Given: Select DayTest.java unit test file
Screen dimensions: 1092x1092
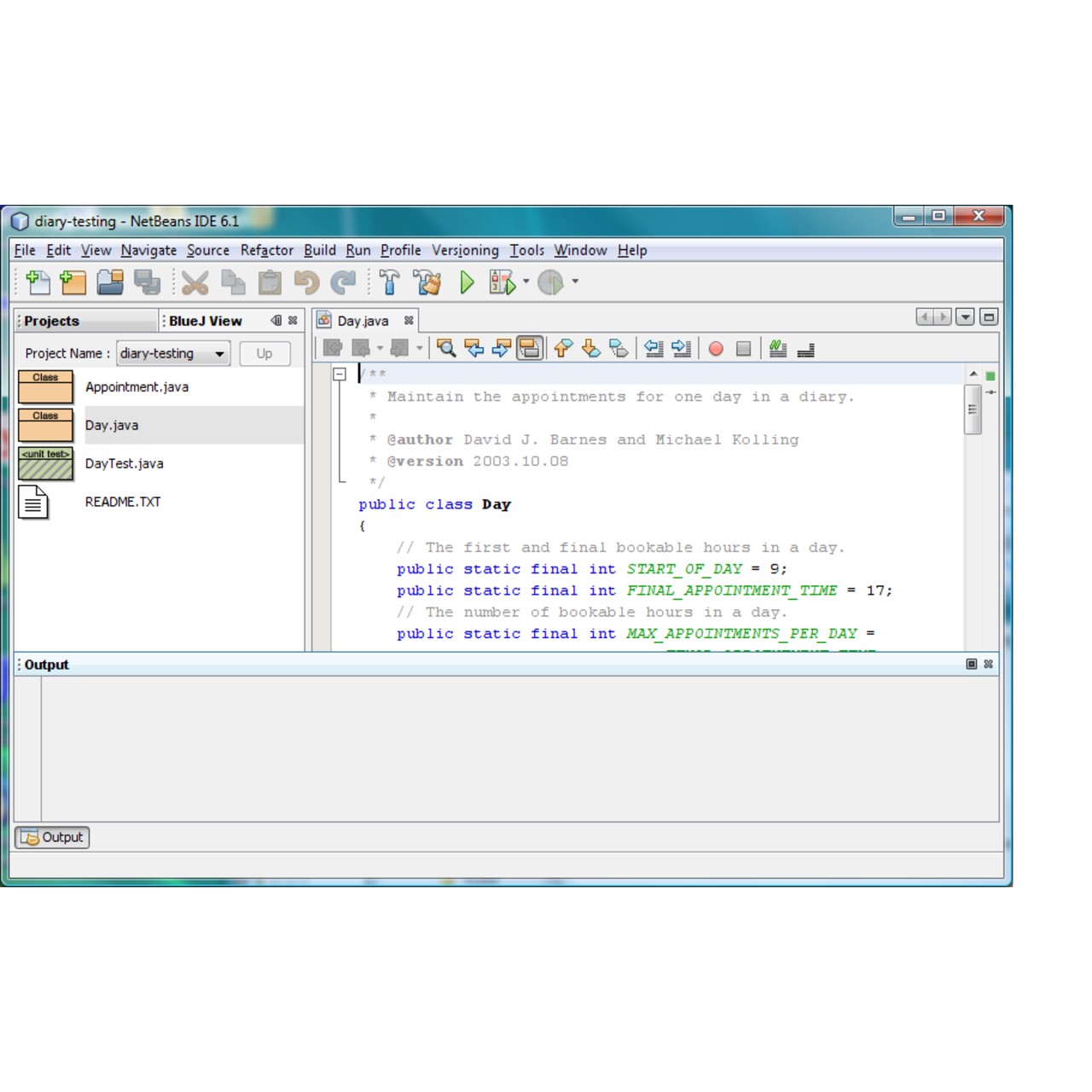Looking at the screenshot, I should [x=160, y=463].
